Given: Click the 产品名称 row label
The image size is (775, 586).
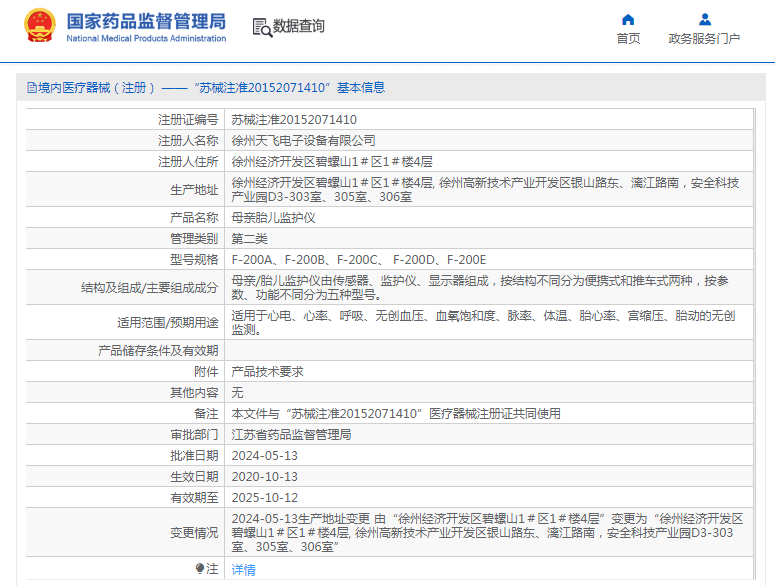Looking at the screenshot, I should tap(194, 218).
